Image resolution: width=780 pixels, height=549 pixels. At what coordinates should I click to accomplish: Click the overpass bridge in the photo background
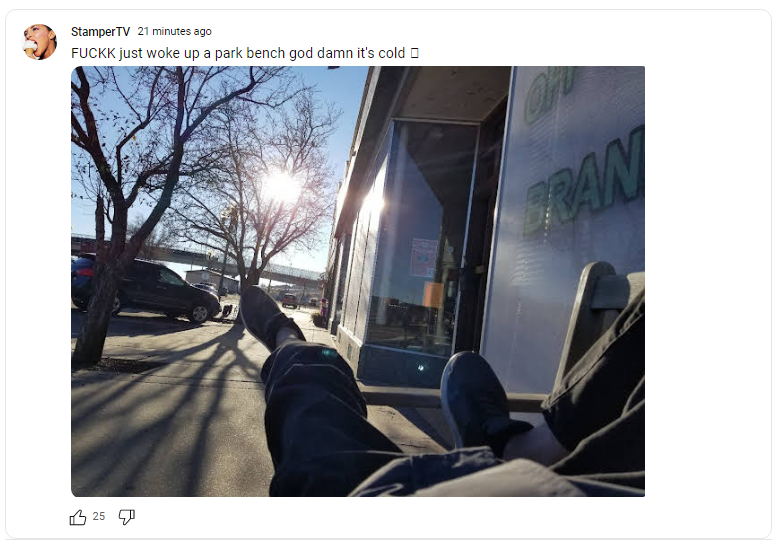(199, 258)
